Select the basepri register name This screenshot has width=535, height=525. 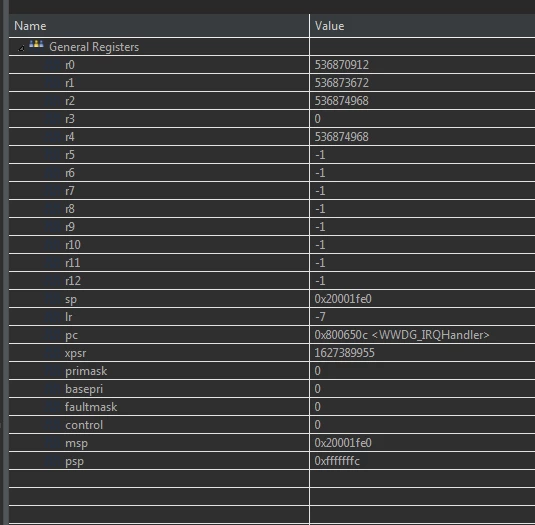point(84,389)
